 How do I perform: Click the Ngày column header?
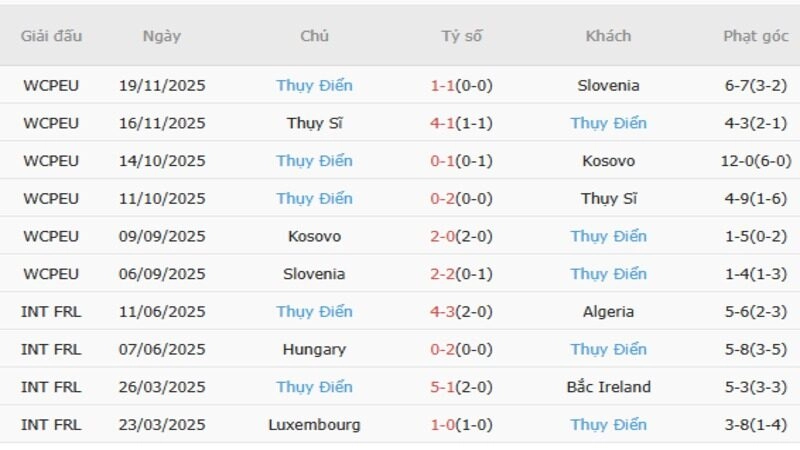tap(162, 36)
